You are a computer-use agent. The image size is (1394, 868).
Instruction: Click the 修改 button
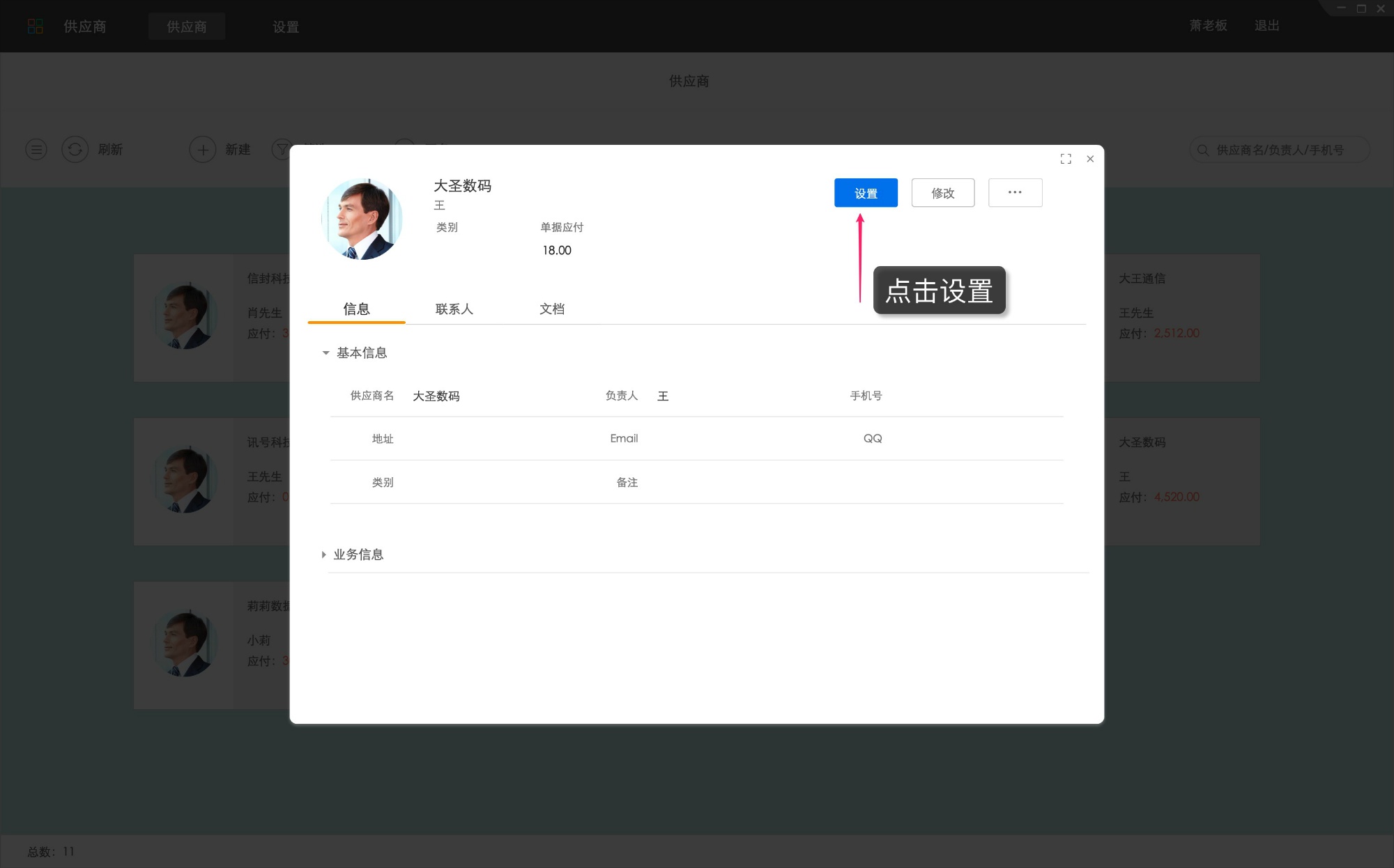(x=942, y=192)
